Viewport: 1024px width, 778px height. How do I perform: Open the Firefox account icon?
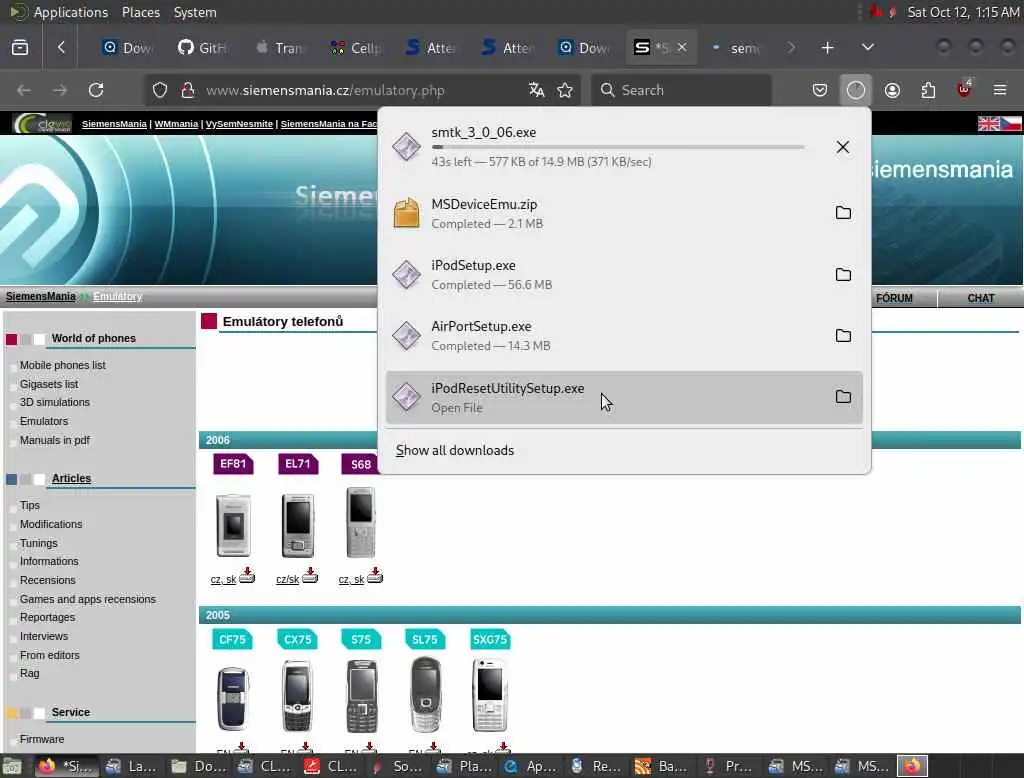[892, 90]
